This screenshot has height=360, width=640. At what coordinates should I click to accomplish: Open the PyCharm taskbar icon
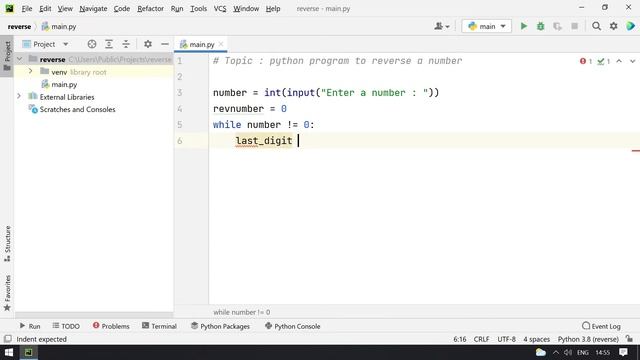[28, 352]
